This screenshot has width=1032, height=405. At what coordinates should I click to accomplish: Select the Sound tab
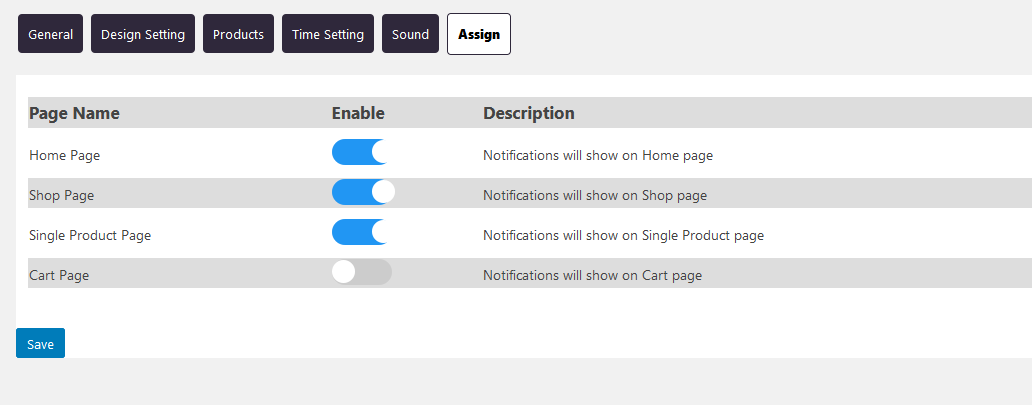pos(410,34)
